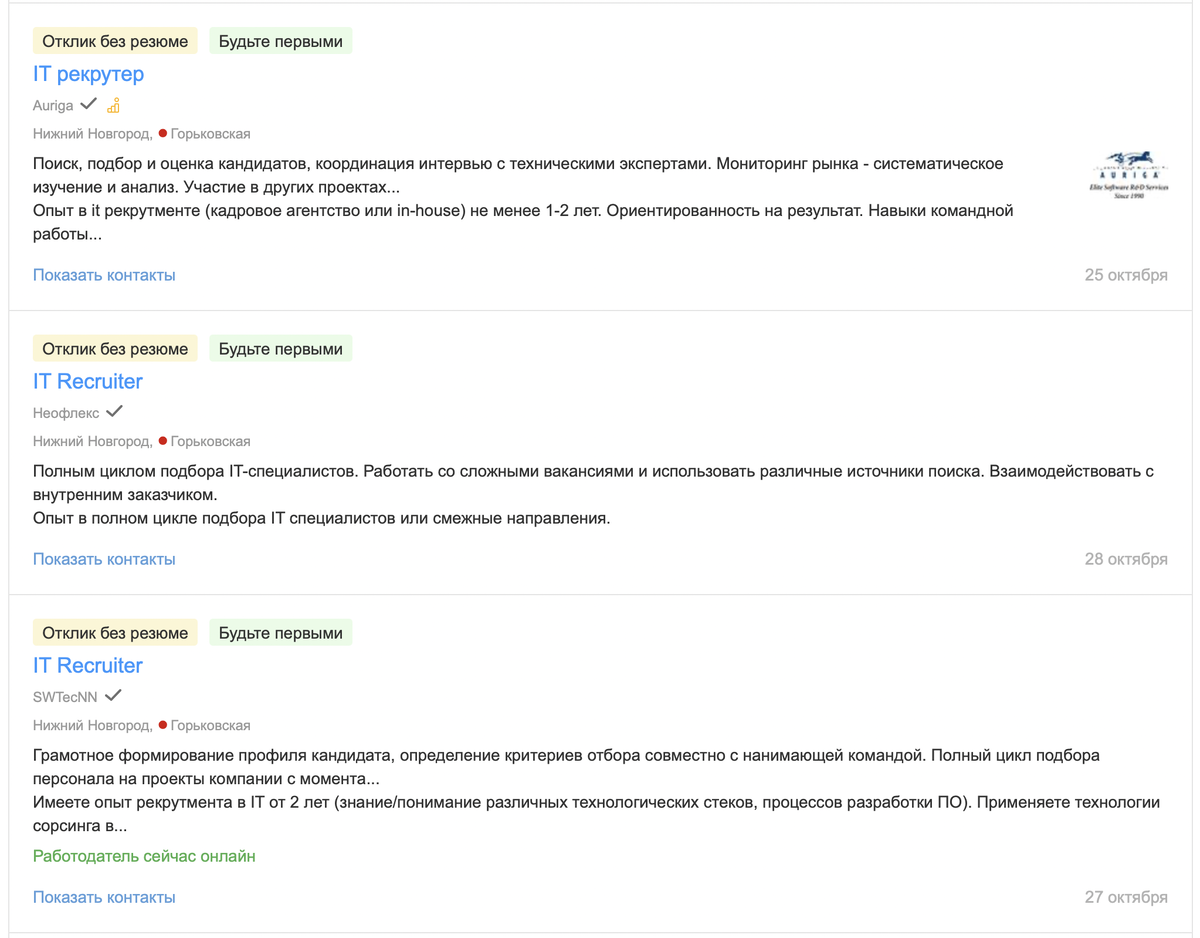The width and height of the screenshot is (1200, 938).
Task: Show contacts for the Auriga vacancy
Action: (x=104, y=274)
